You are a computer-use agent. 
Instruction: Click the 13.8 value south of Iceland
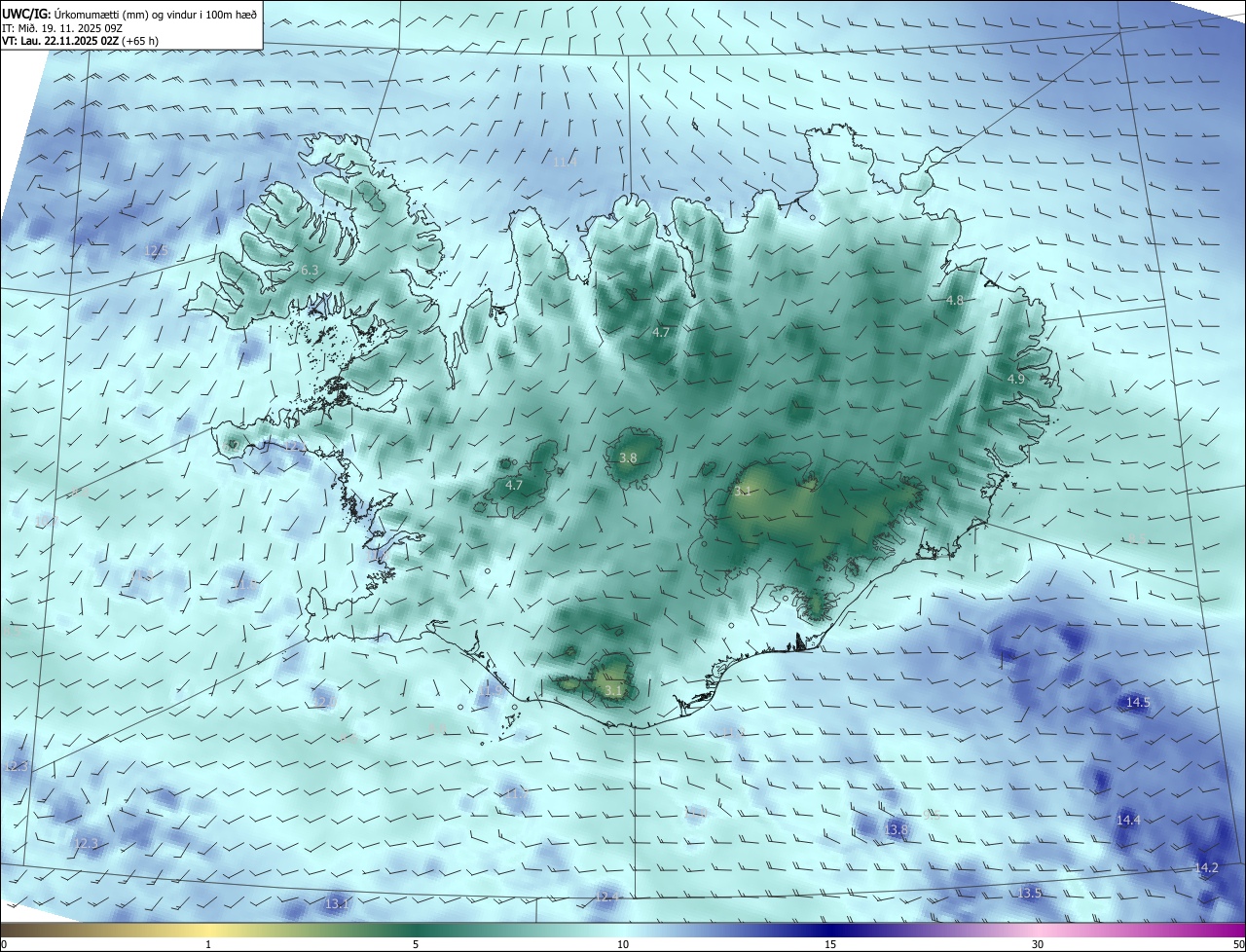pos(897,829)
